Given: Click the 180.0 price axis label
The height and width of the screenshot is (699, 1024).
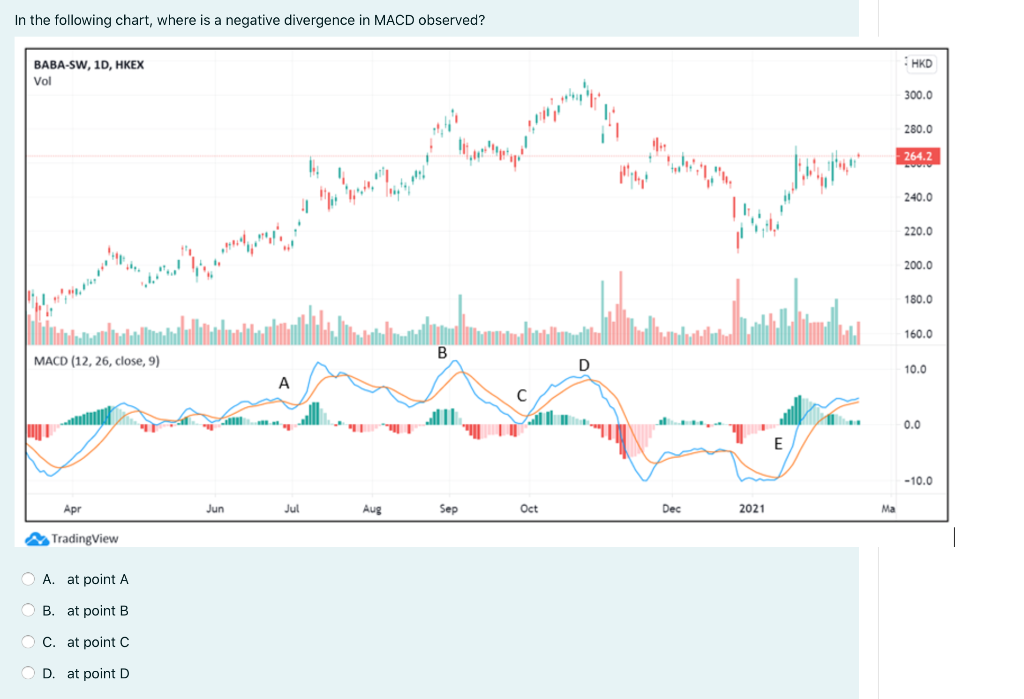Looking at the screenshot, I should (x=918, y=300).
